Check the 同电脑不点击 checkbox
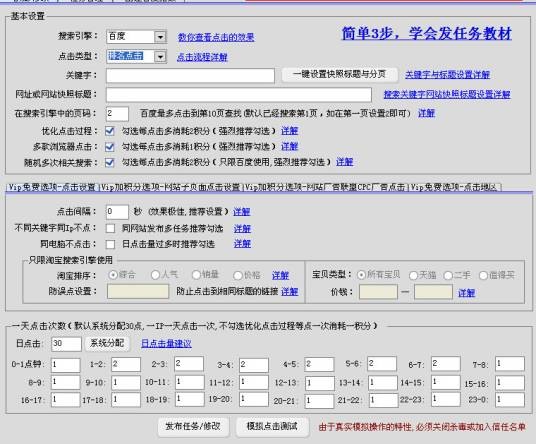Viewport: 536px width, 444px height. (110, 244)
